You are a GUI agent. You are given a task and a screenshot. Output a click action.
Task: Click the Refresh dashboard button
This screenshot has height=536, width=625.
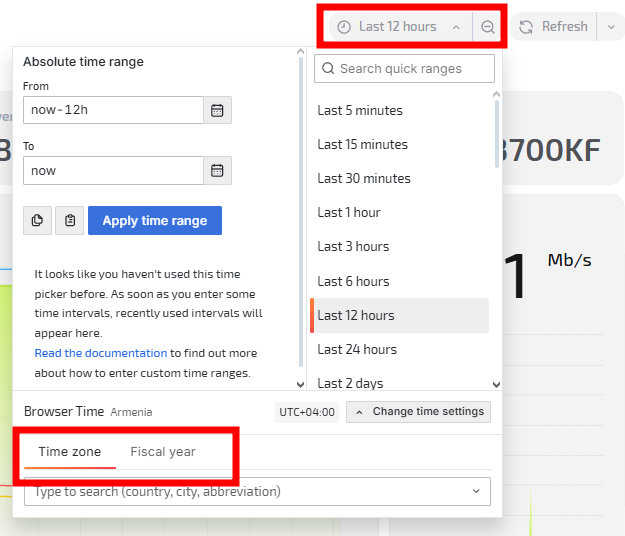(554, 27)
